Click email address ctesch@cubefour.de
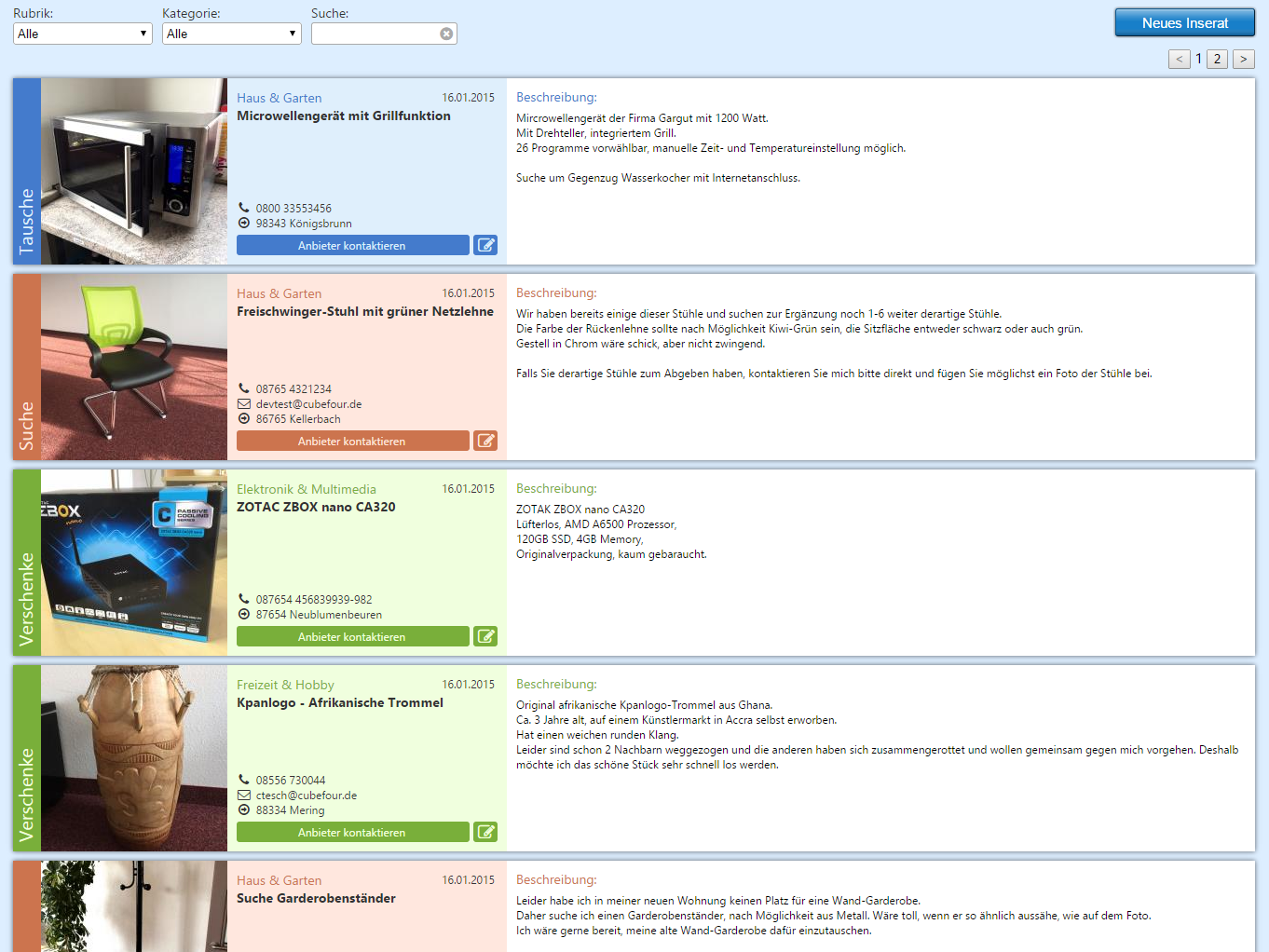 [x=307, y=796]
